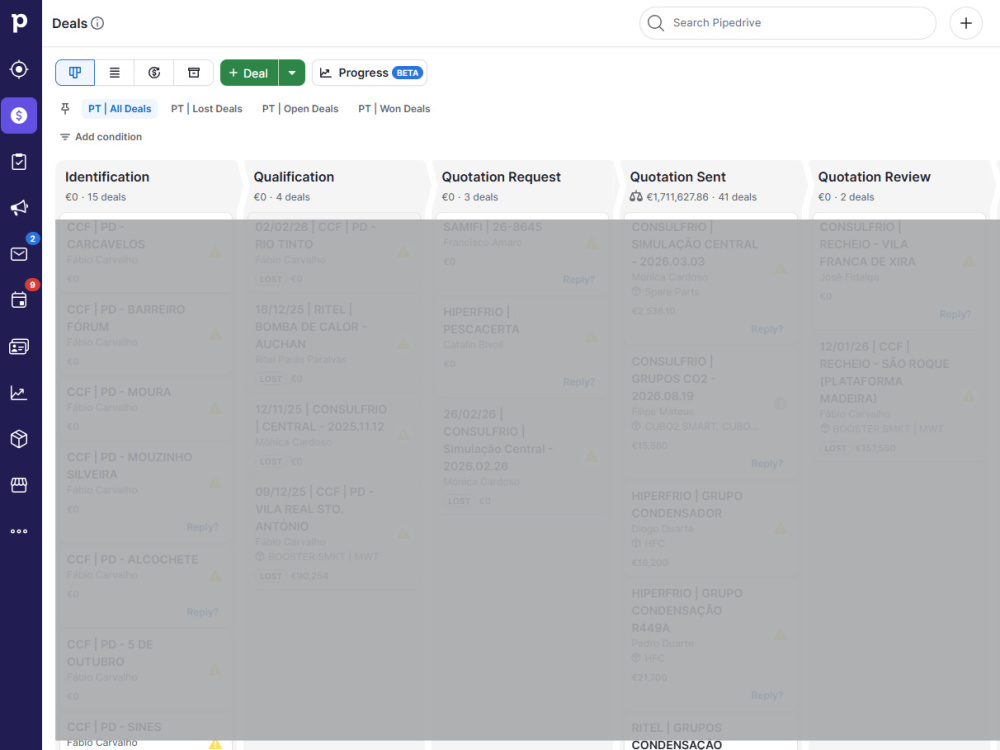This screenshot has width=1000, height=750.
Task: Click '€0 · 4 deals' summary text
Action: (282, 197)
